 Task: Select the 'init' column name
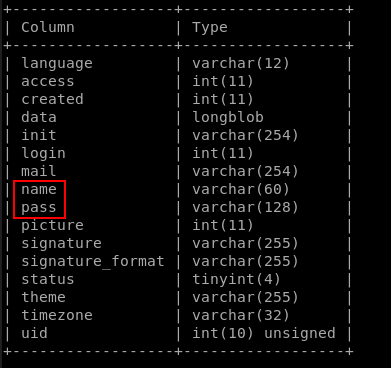pyautogui.click(x=39, y=135)
